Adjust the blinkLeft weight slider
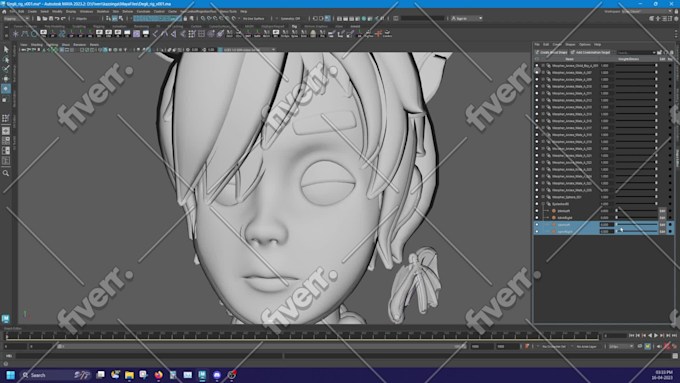The width and height of the screenshot is (680, 383). [x=636, y=211]
